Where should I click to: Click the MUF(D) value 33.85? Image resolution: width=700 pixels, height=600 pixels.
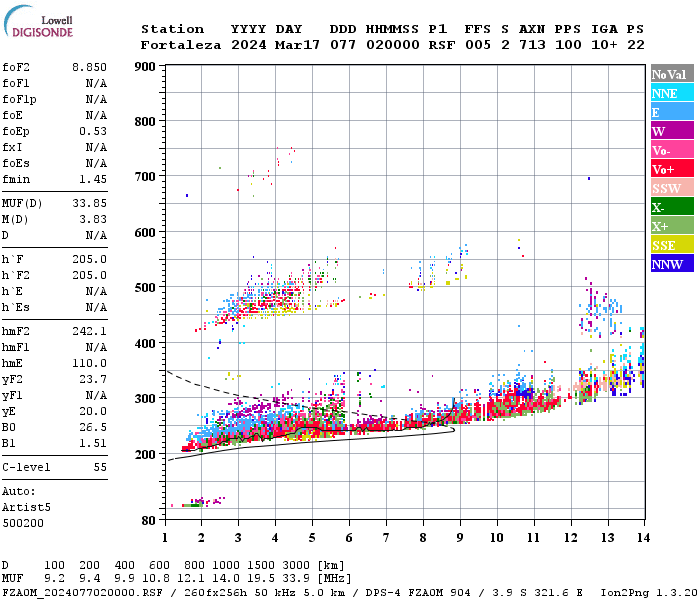[x=90, y=204]
